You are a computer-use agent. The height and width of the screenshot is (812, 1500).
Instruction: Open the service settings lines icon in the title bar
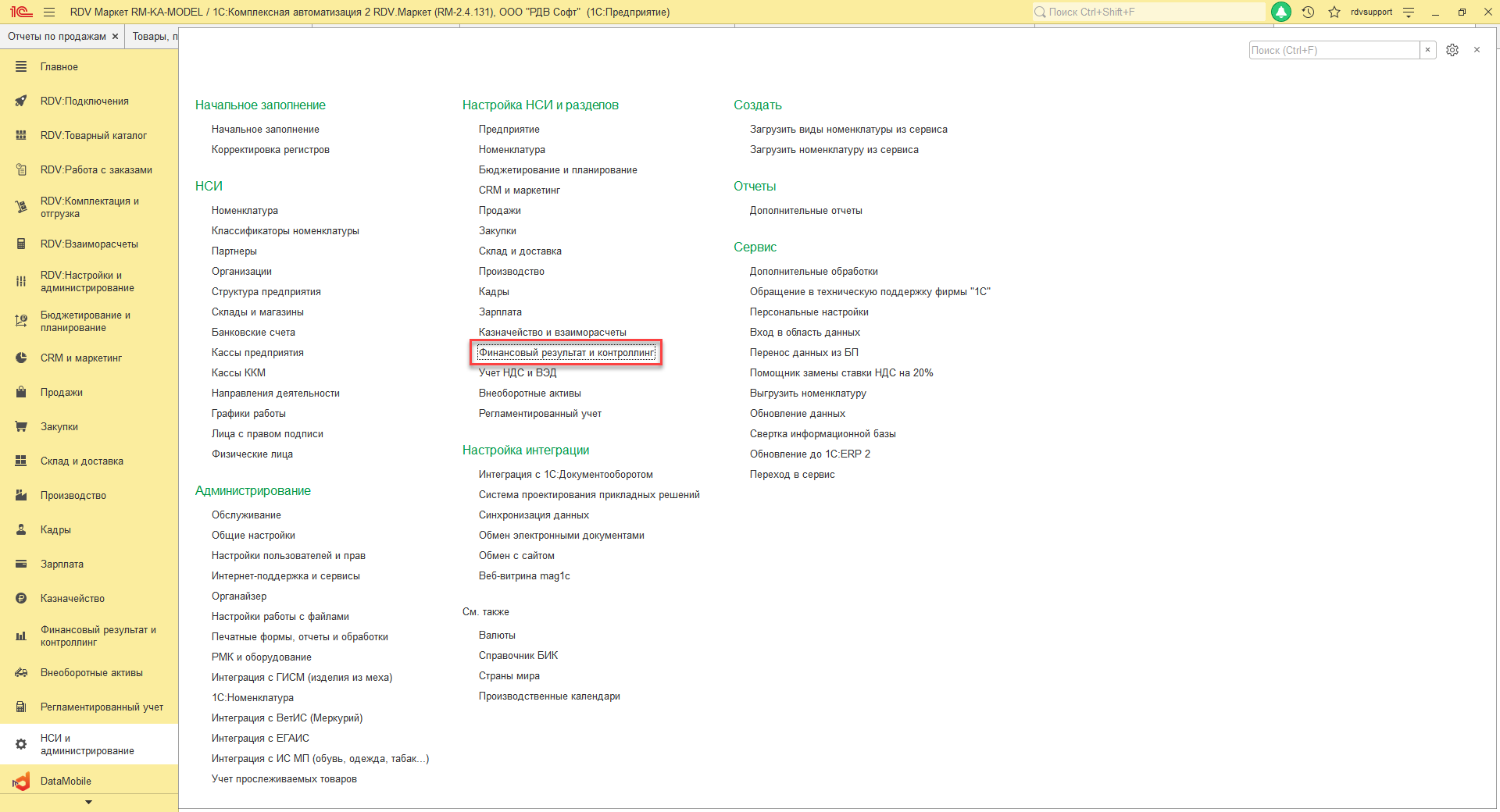[1409, 12]
